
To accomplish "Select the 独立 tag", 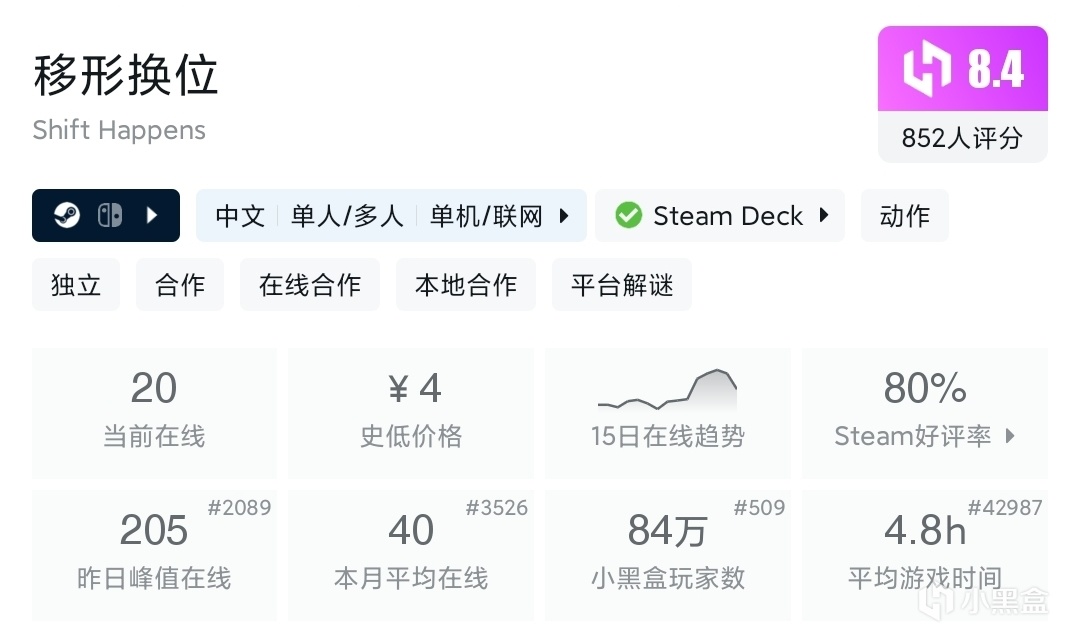I will coord(76,285).
